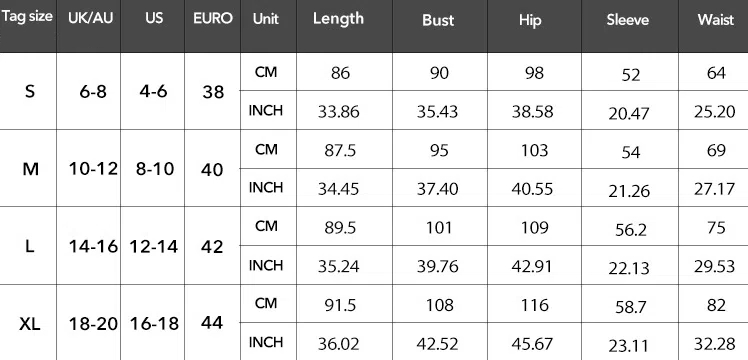Click the EURO column header
Viewport: 748px width, 360px height.
[x=213, y=18]
